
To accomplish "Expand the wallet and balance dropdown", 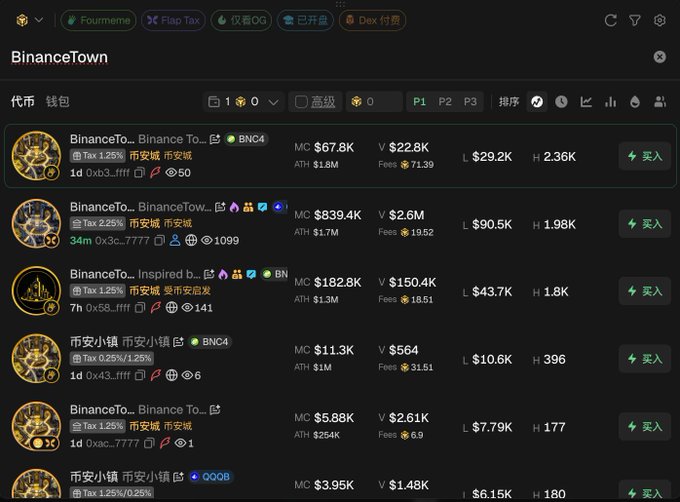I will coord(243,102).
